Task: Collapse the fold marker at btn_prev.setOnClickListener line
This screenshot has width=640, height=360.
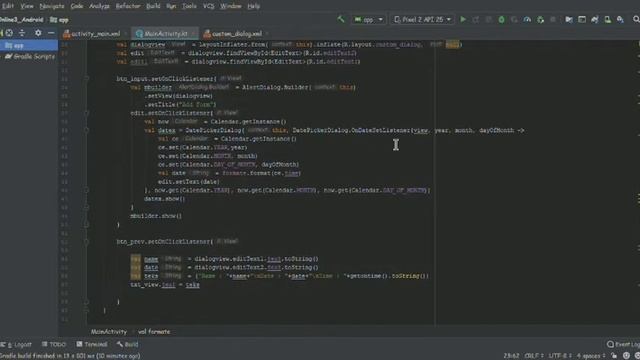Action: 87,242
